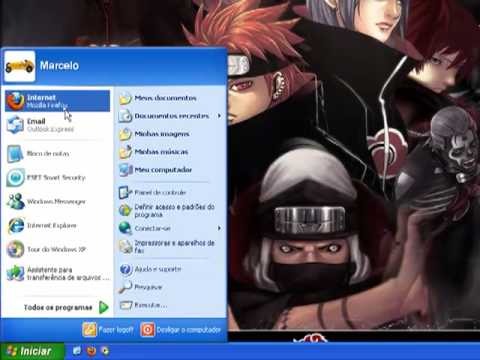480x360 pixels.
Task: Open Internet Explorer icon
Action: 15,225
